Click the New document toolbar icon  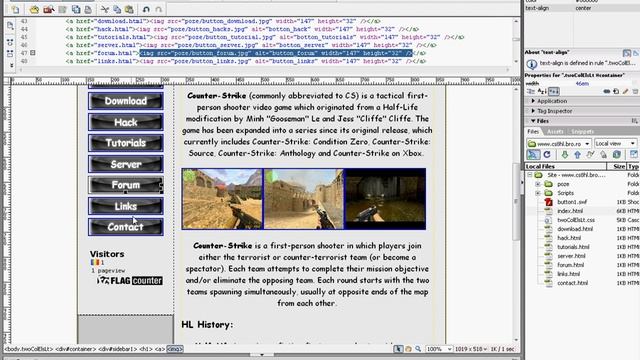(x=15, y=9)
